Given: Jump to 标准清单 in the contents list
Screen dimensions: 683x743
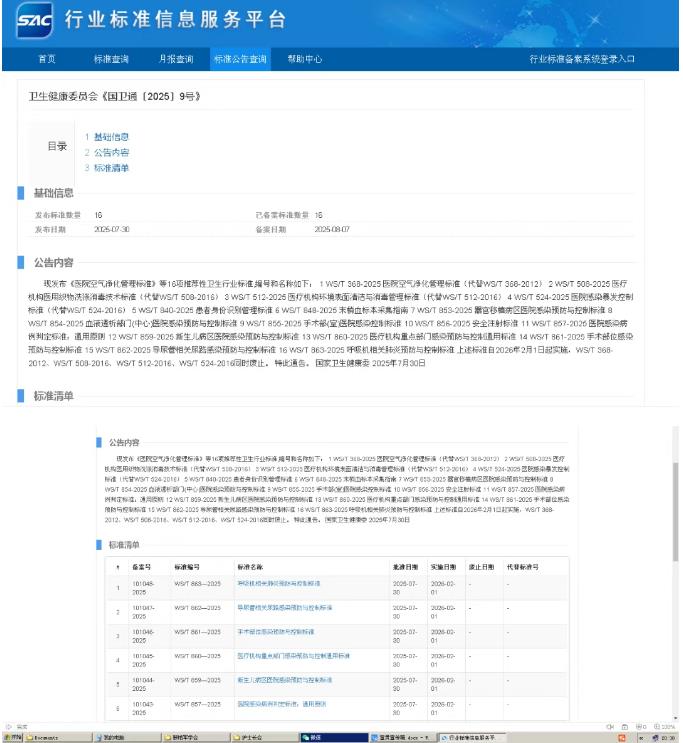Looking at the screenshot, I should tap(111, 167).
